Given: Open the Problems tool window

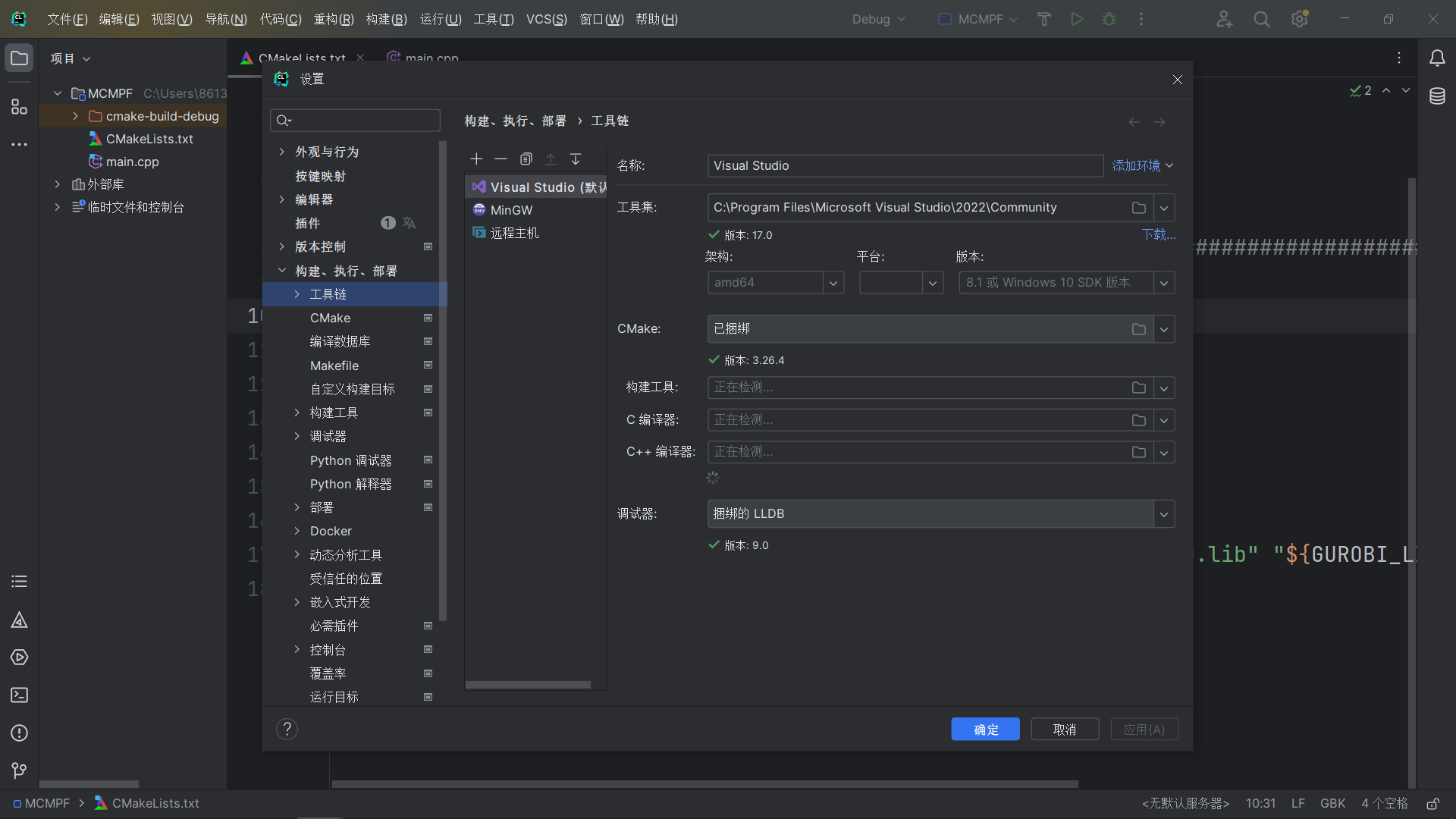Looking at the screenshot, I should click(20, 733).
